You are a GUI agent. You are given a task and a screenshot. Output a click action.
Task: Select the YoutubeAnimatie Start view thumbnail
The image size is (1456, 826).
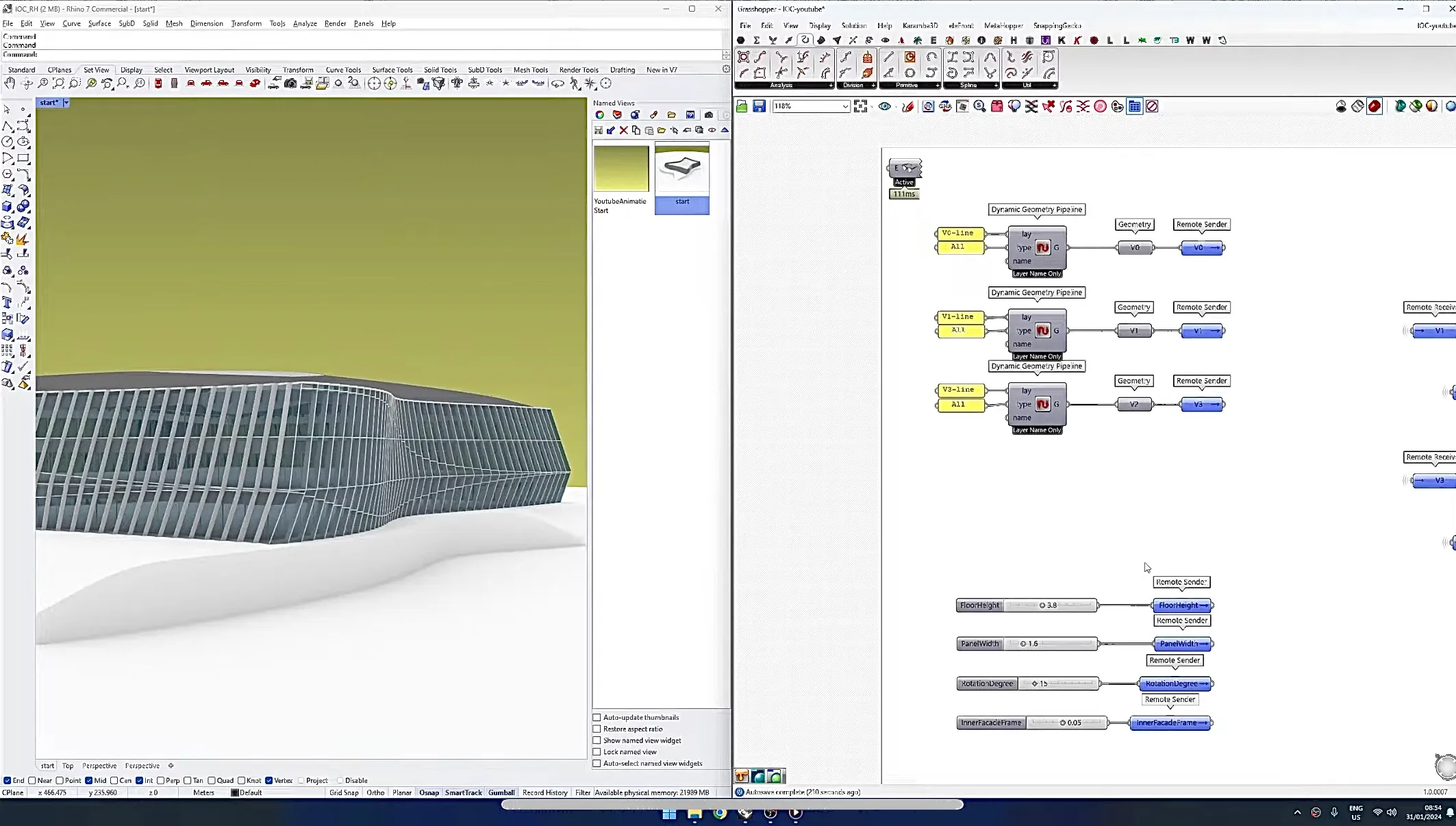point(621,168)
